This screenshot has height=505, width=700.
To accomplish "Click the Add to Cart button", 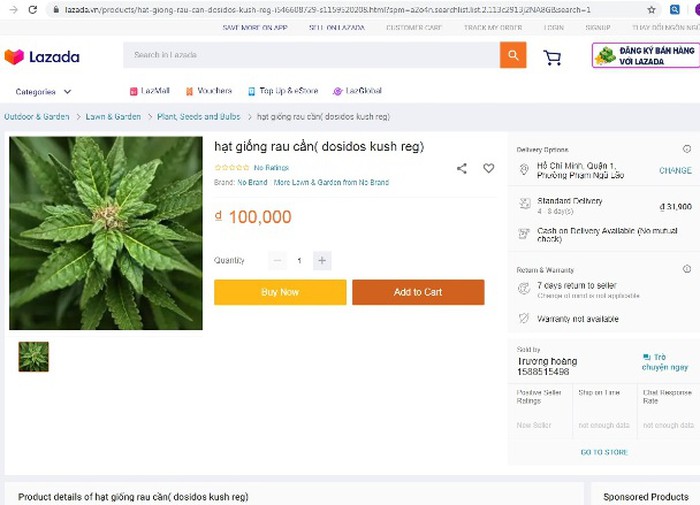I will (x=418, y=292).
